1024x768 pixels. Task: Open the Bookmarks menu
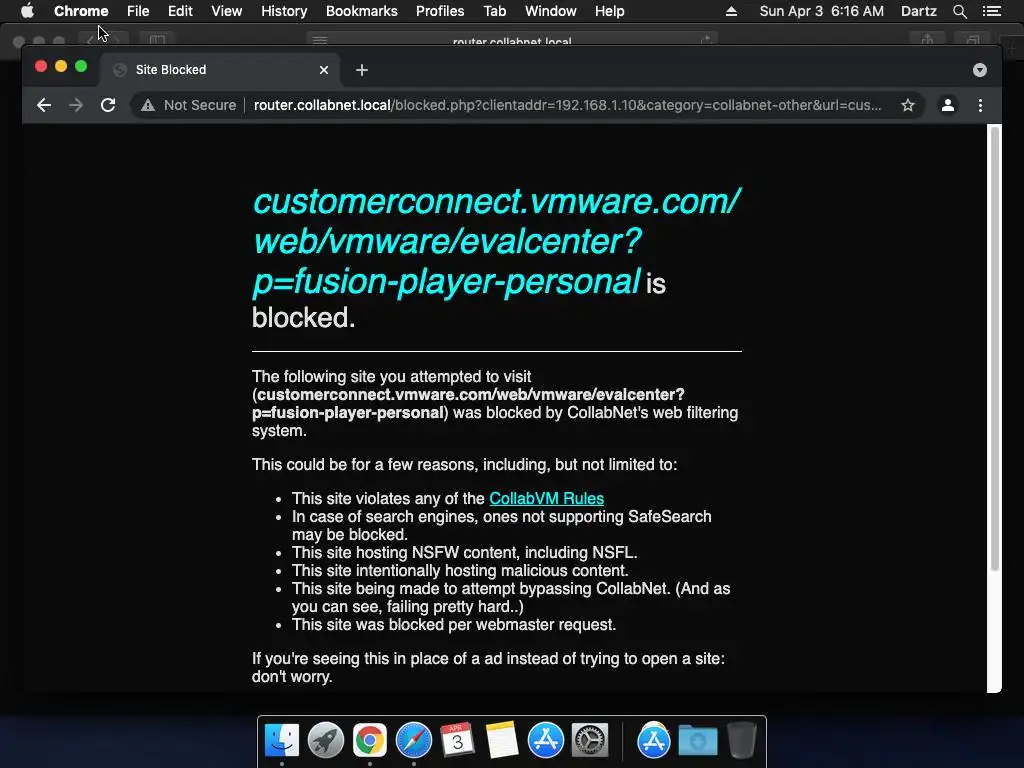coord(362,11)
